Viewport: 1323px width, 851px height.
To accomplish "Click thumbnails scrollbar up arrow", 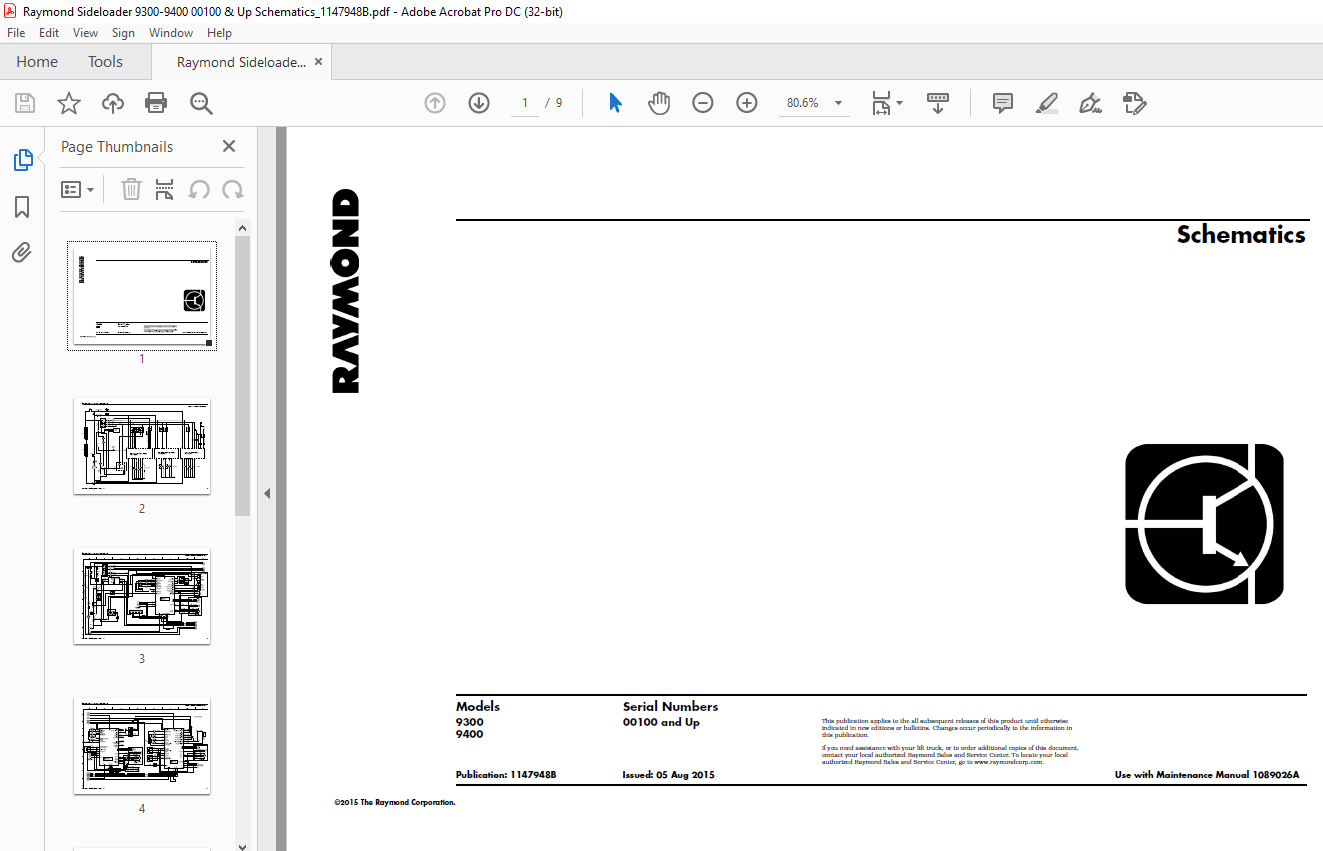I will tap(242, 228).
